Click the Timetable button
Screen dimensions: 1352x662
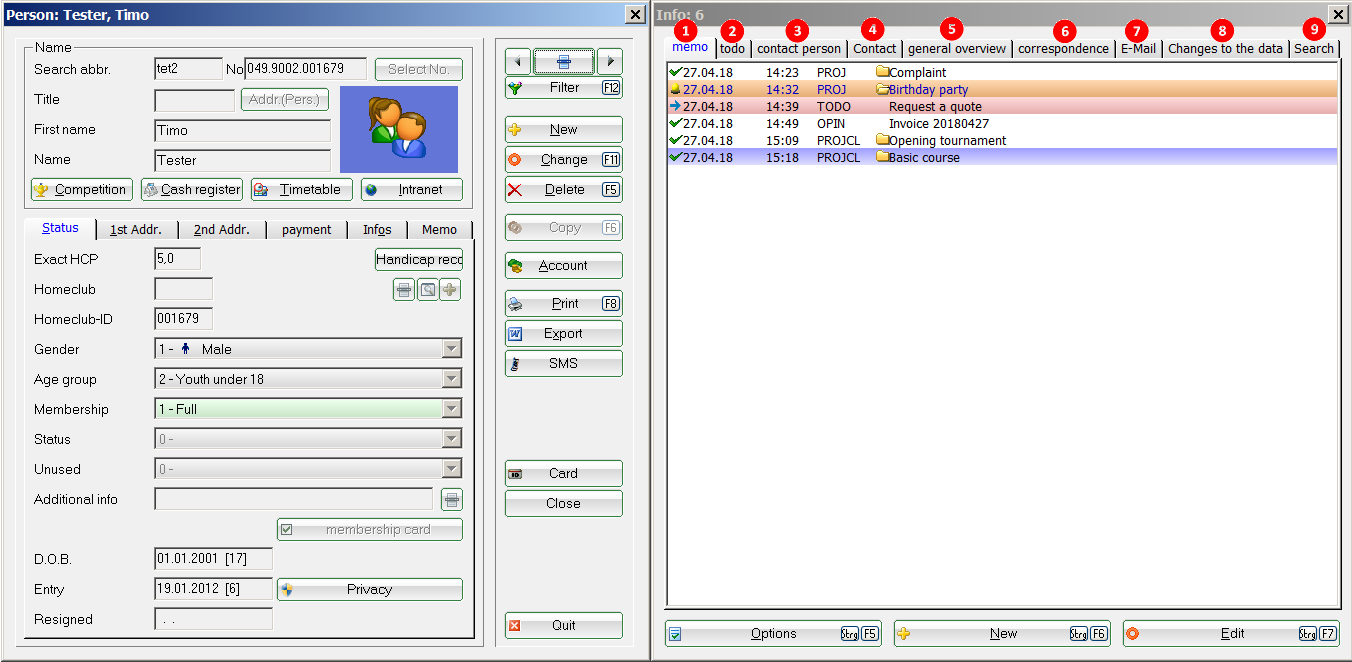point(301,190)
